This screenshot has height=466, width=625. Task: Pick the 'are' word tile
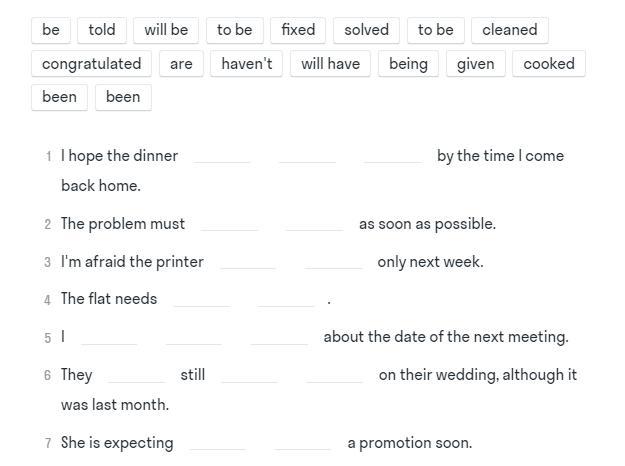click(x=181, y=63)
